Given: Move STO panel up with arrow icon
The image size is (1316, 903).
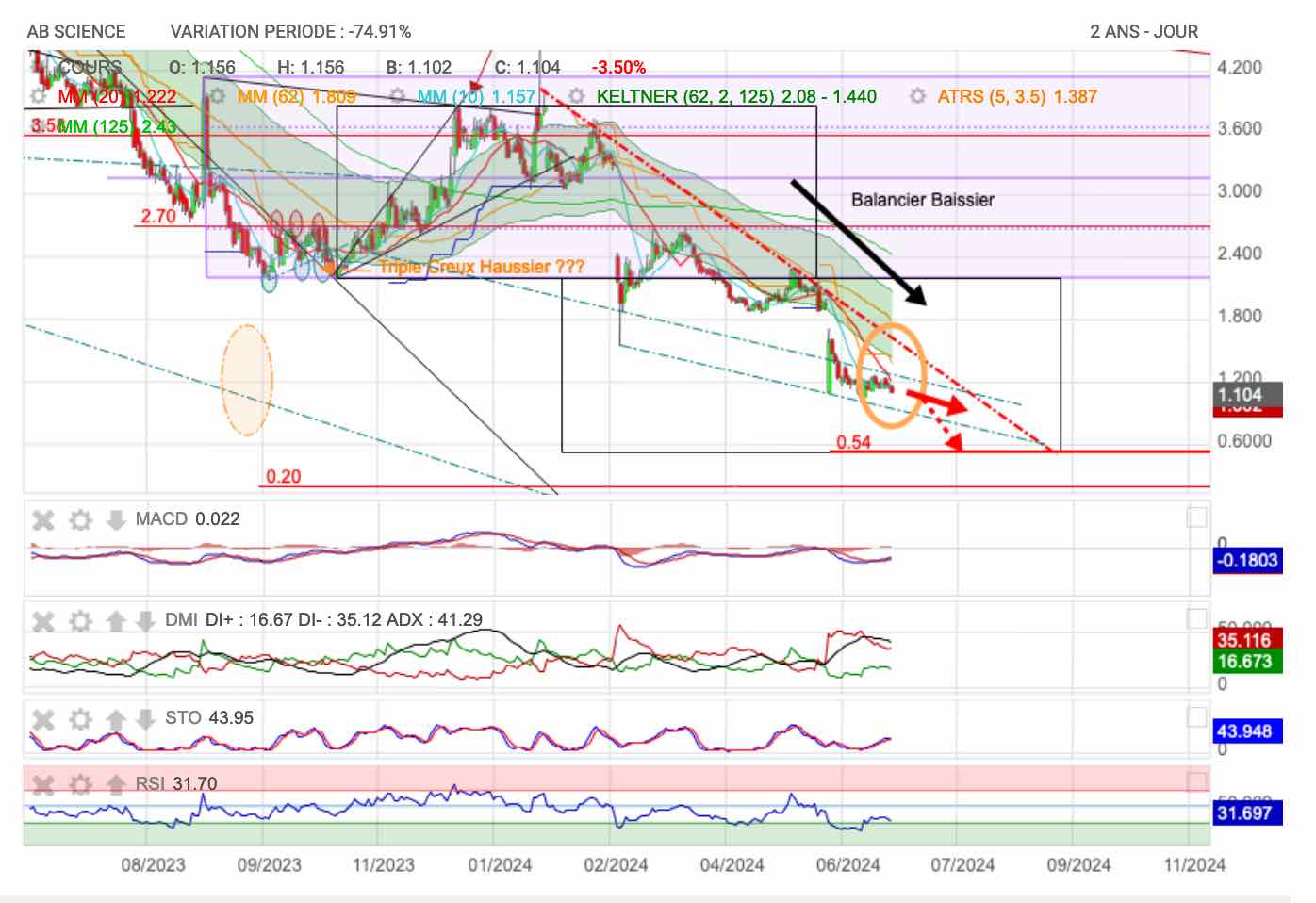Looking at the screenshot, I should (x=116, y=719).
